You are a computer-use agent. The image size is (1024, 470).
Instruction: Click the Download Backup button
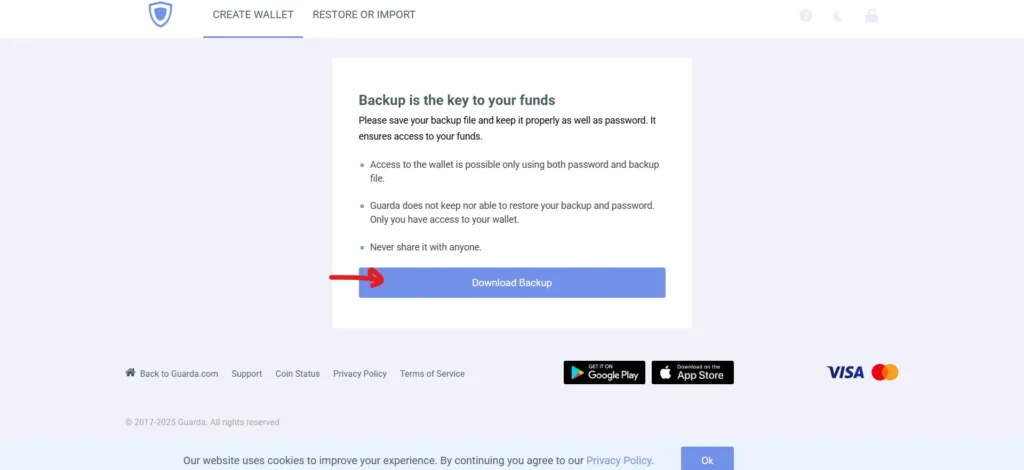pyautogui.click(x=512, y=283)
